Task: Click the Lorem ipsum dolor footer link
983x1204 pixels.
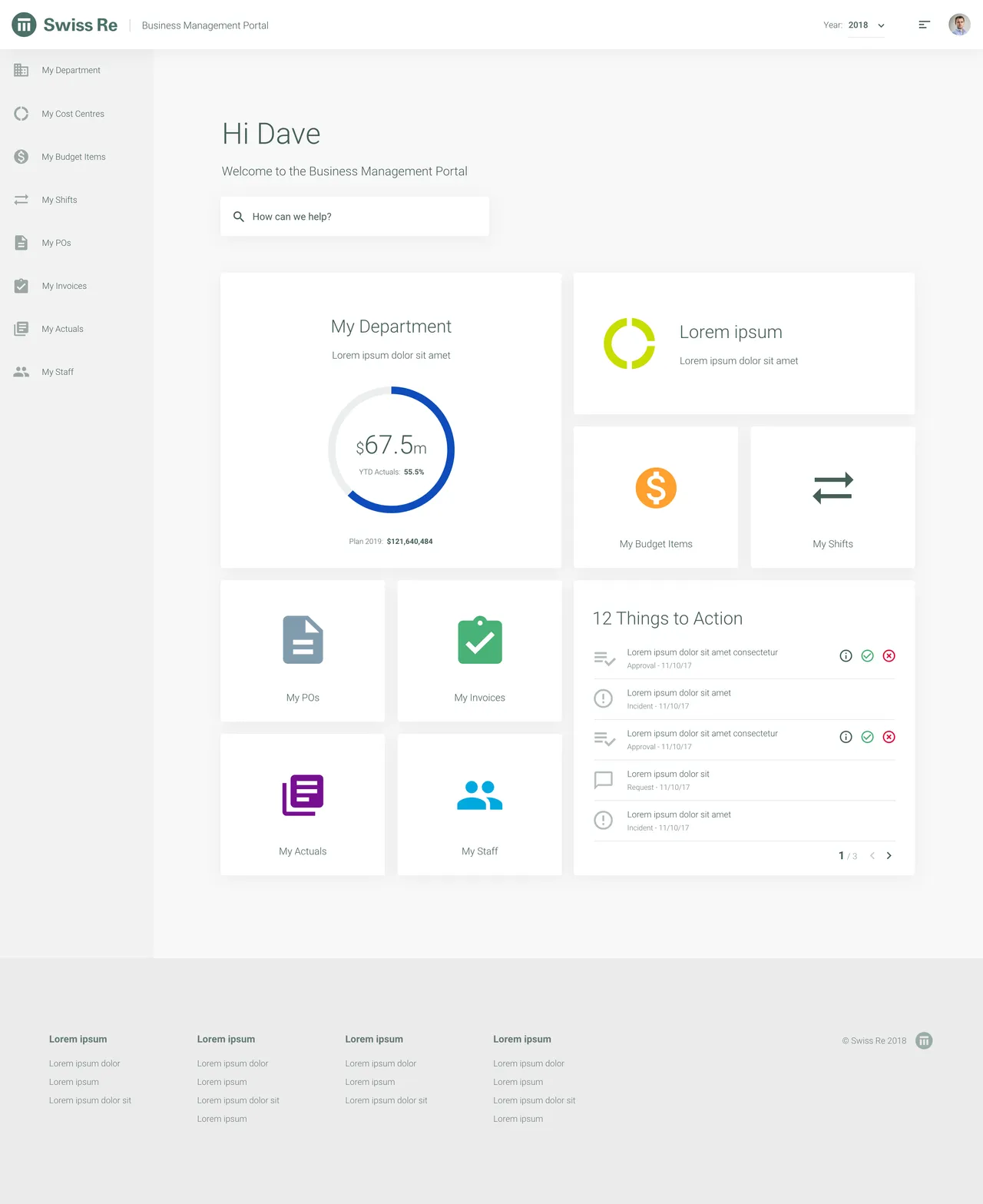Action: [84, 1063]
